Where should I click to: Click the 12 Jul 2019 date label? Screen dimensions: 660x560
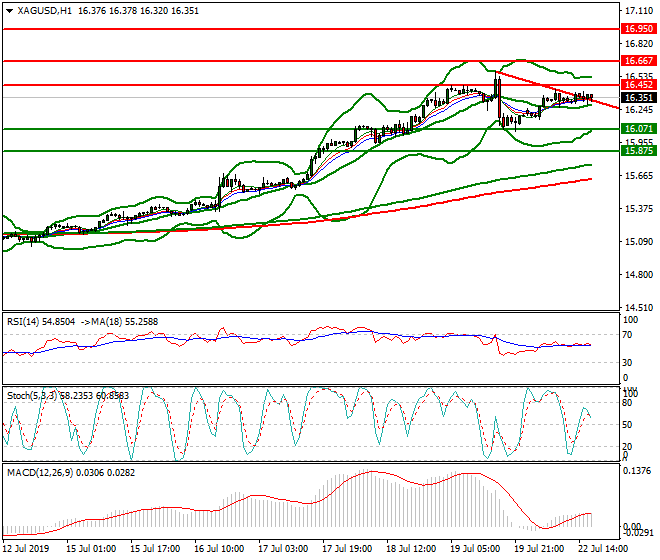pyautogui.click(x=26, y=549)
